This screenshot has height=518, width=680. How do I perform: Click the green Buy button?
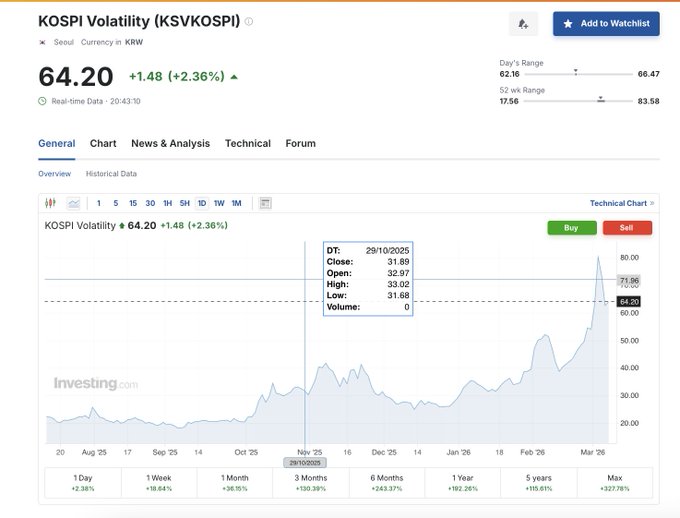coord(572,228)
